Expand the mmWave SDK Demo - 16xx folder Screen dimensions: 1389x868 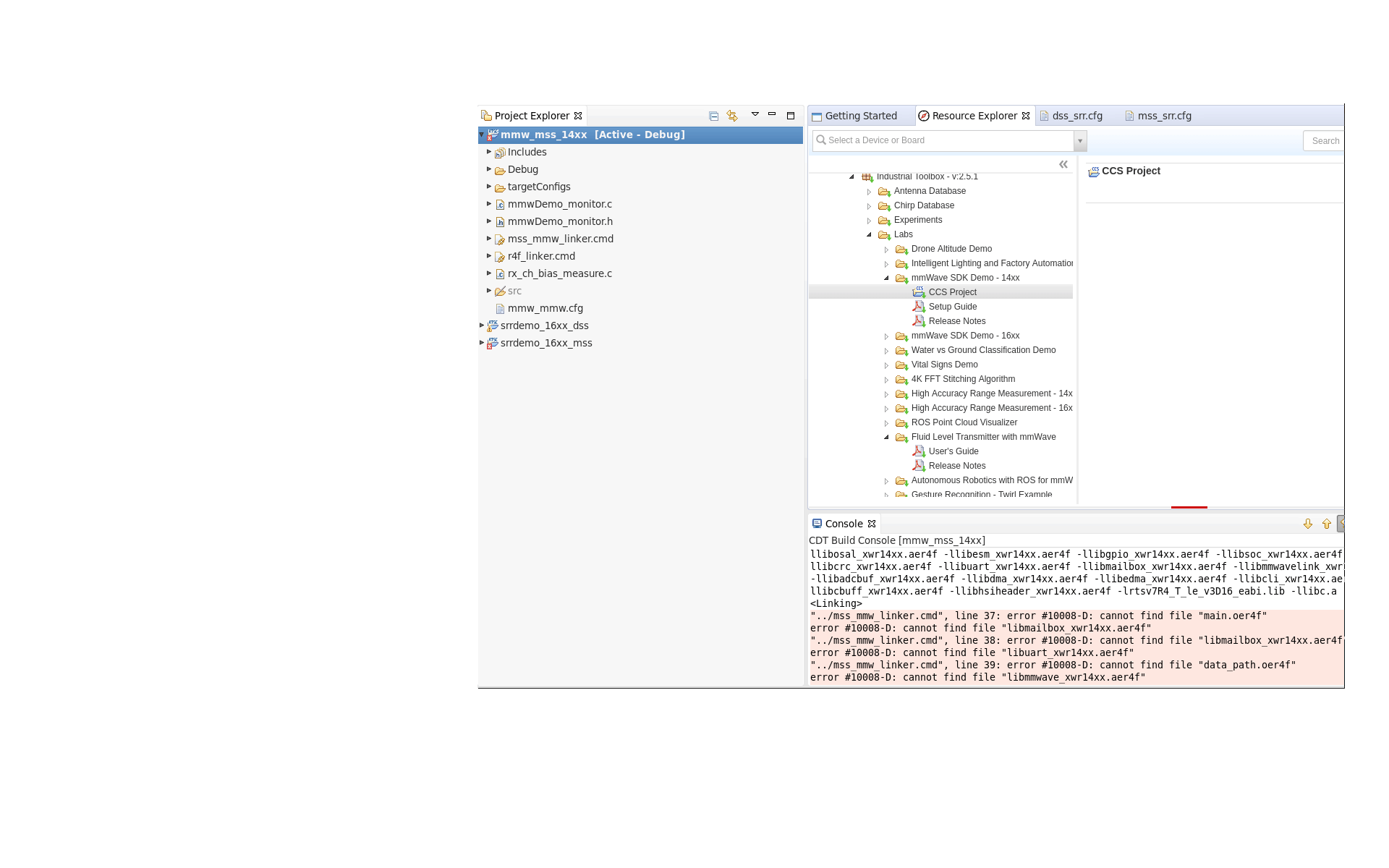coord(886,336)
